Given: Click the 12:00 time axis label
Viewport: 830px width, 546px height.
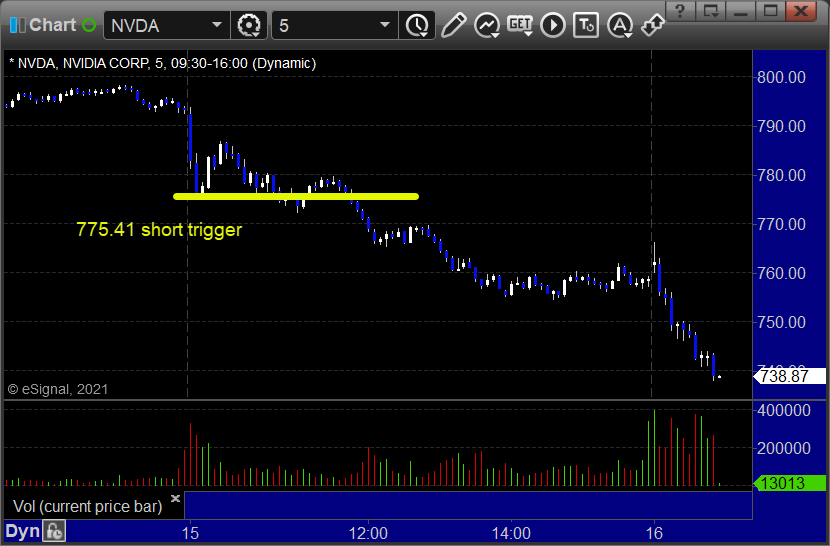Looking at the screenshot, I should [368, 533].
